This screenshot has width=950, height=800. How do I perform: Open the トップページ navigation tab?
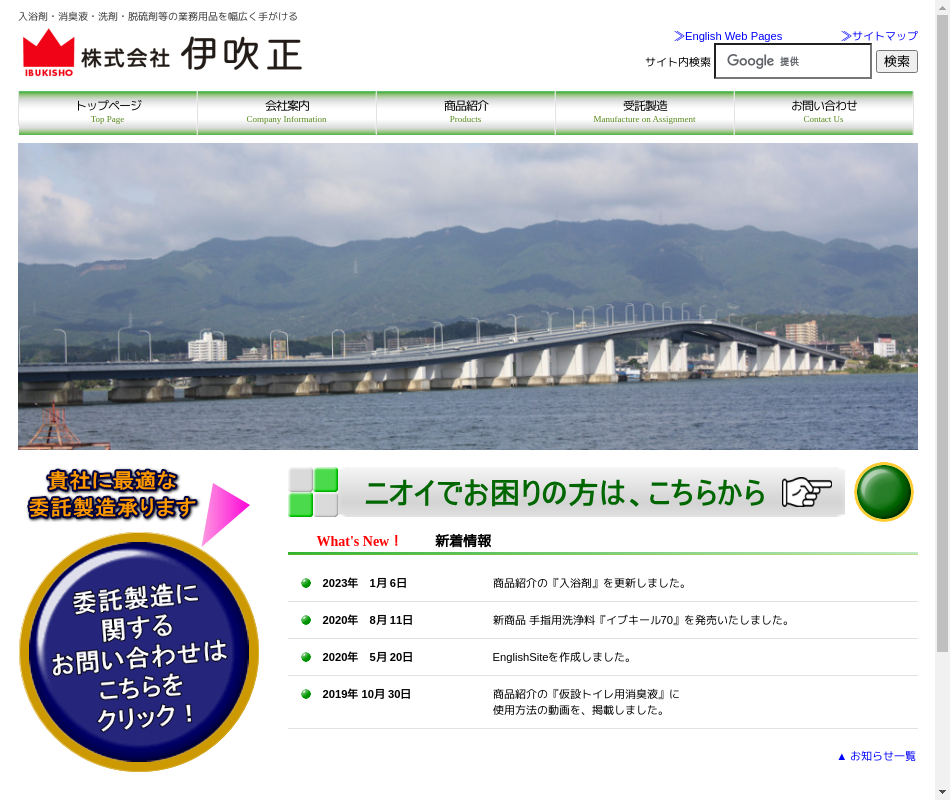108,112
